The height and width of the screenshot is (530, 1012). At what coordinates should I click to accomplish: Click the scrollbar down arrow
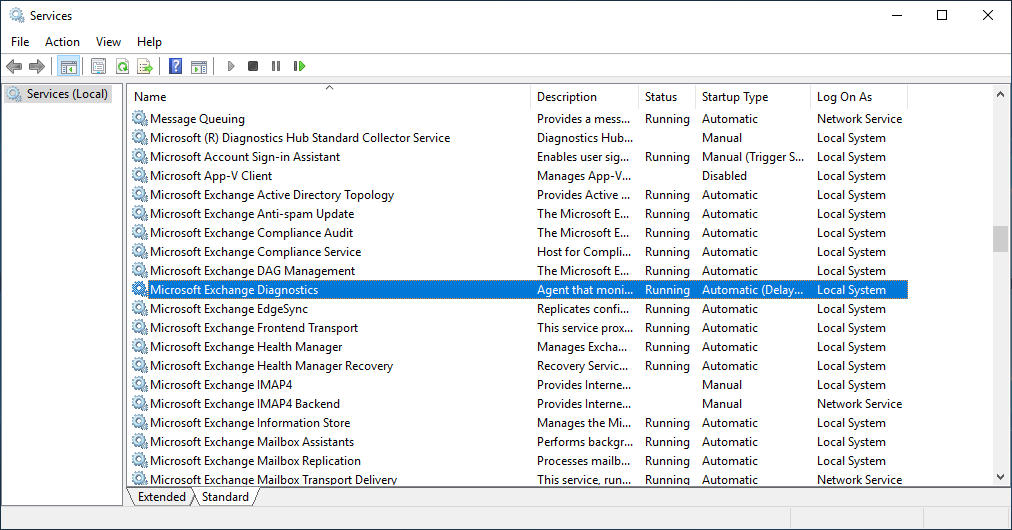click(1000, 477)
